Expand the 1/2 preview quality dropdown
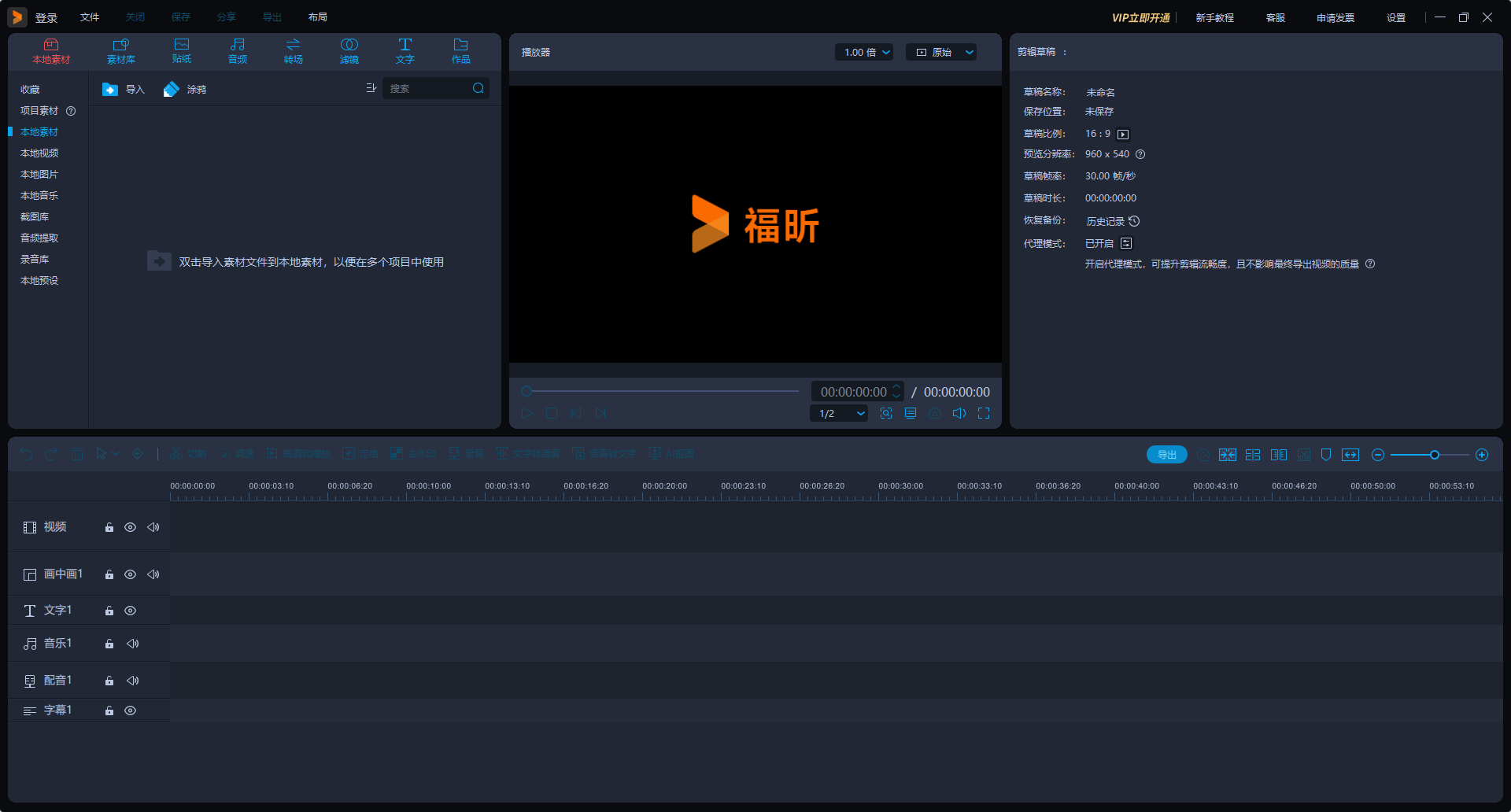The height and width of the screenshot is (812, 1511). [839, 413]
